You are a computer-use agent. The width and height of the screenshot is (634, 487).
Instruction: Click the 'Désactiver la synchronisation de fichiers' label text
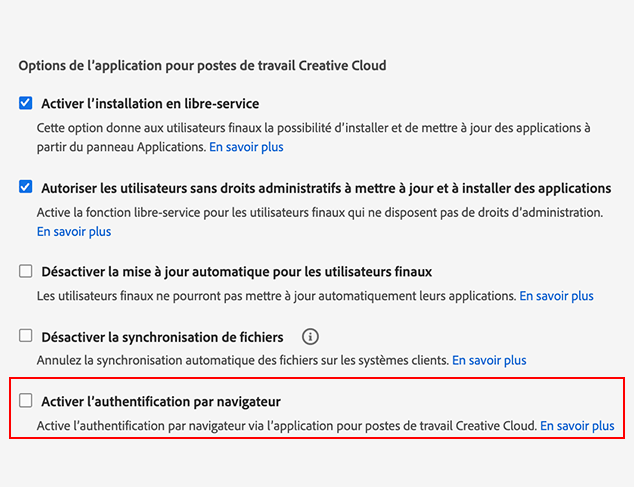coord(162,337)
